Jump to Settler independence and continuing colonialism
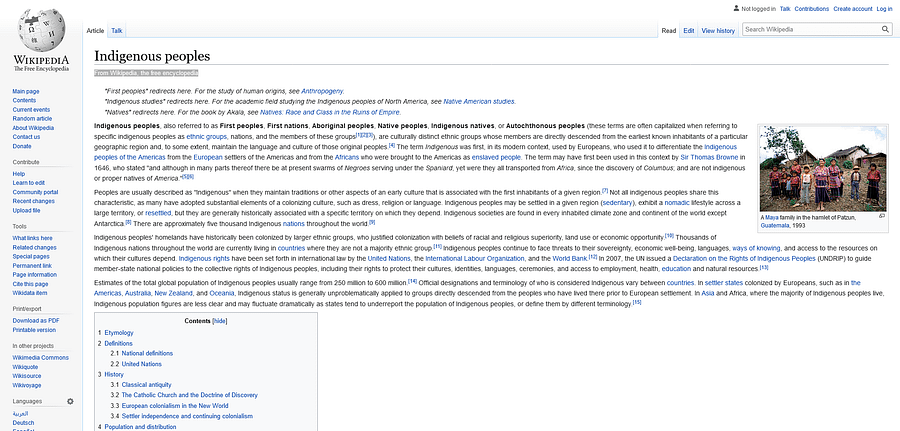 tap(187, 416)
